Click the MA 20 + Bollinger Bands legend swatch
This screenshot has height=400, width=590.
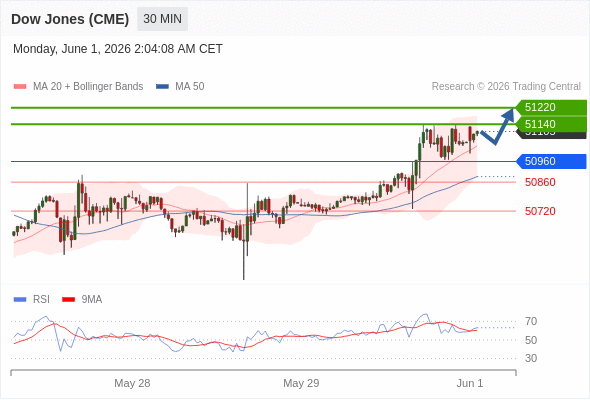20,87
